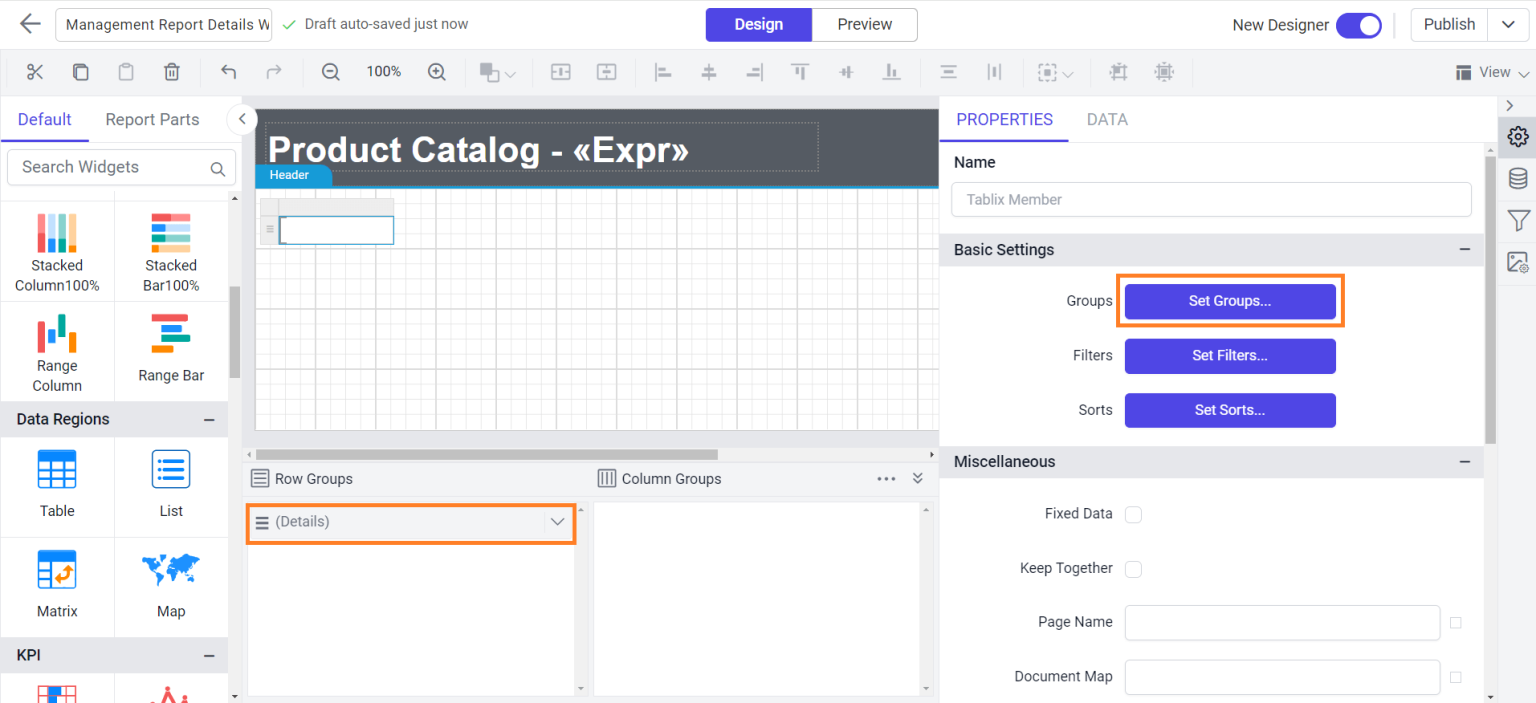Click the Zoom In icon
1536x703 pixels.
436,71
